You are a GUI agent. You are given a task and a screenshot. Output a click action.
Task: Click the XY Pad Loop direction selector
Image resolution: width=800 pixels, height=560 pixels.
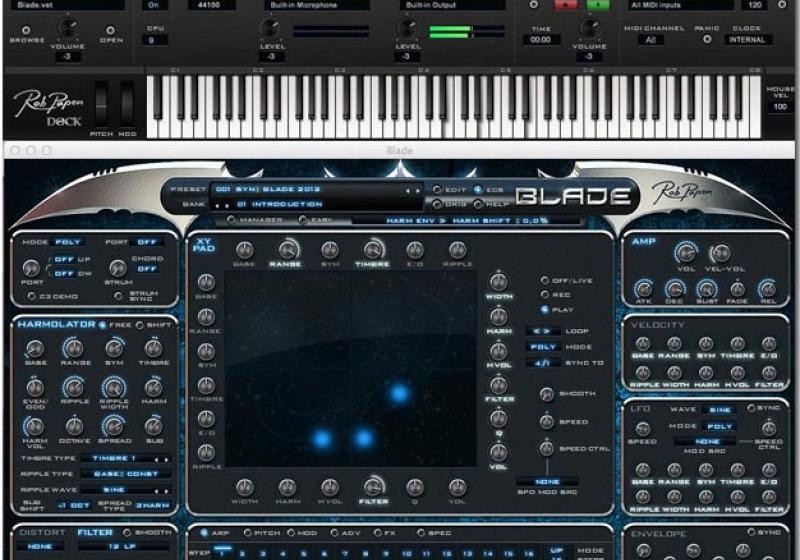[542, 331]
